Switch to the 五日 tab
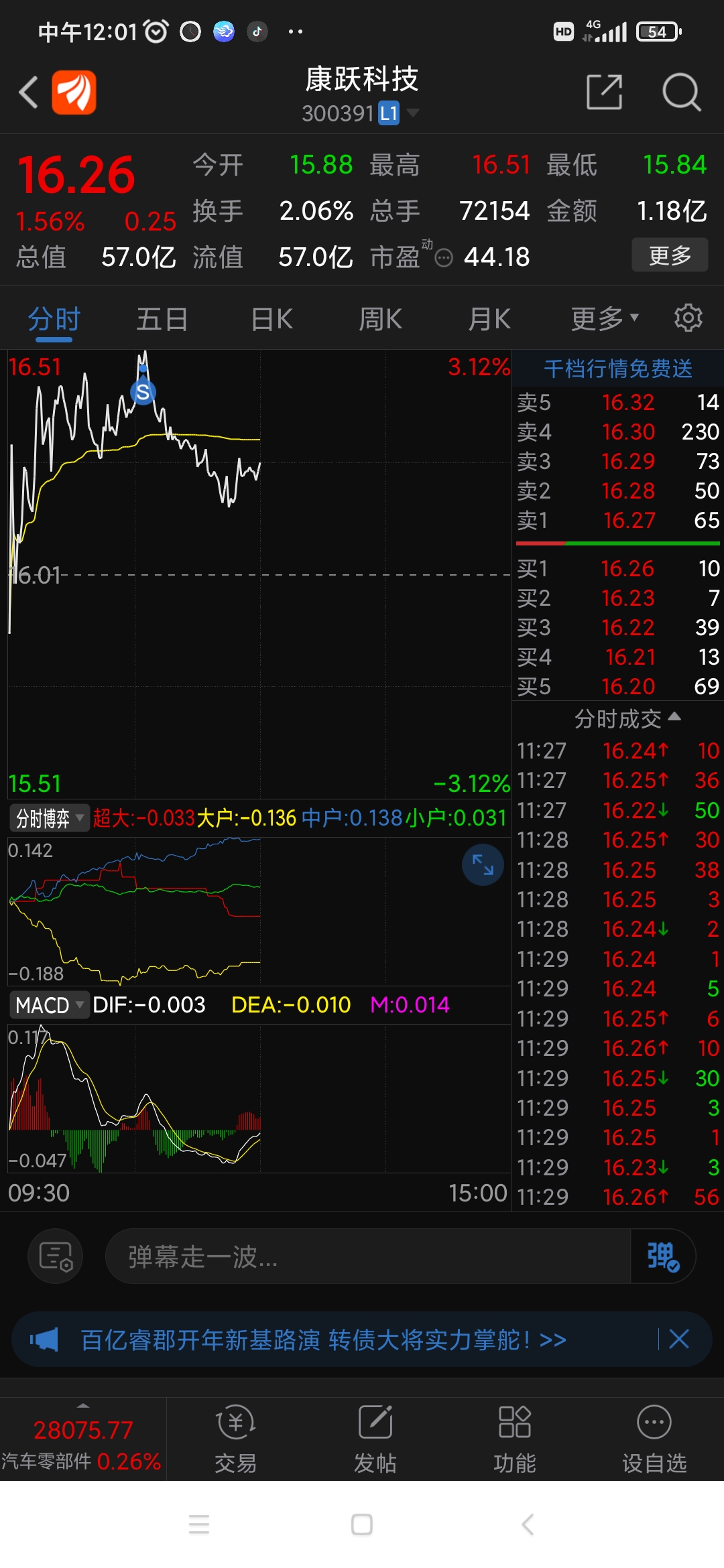 [162, 319]
